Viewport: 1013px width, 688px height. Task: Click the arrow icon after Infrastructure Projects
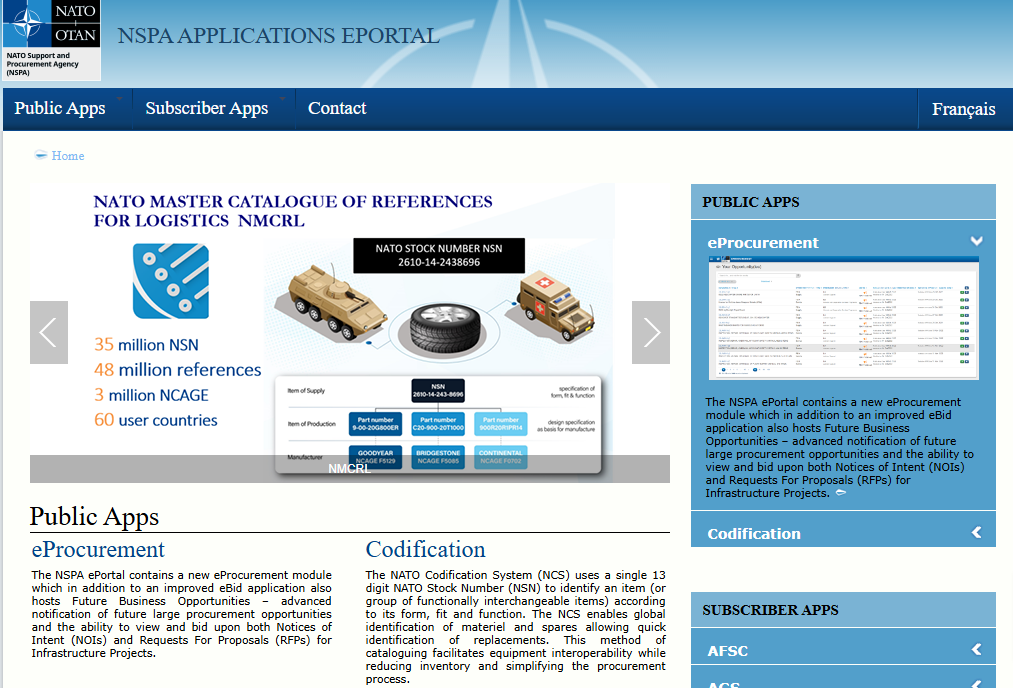point(841,493)
